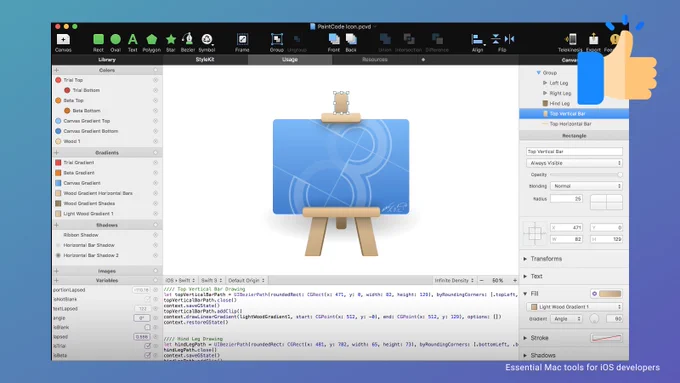Click the Ungroup toolbar icon
The width and height of the screenshot is (680, 383).
(x=297, y=43)
